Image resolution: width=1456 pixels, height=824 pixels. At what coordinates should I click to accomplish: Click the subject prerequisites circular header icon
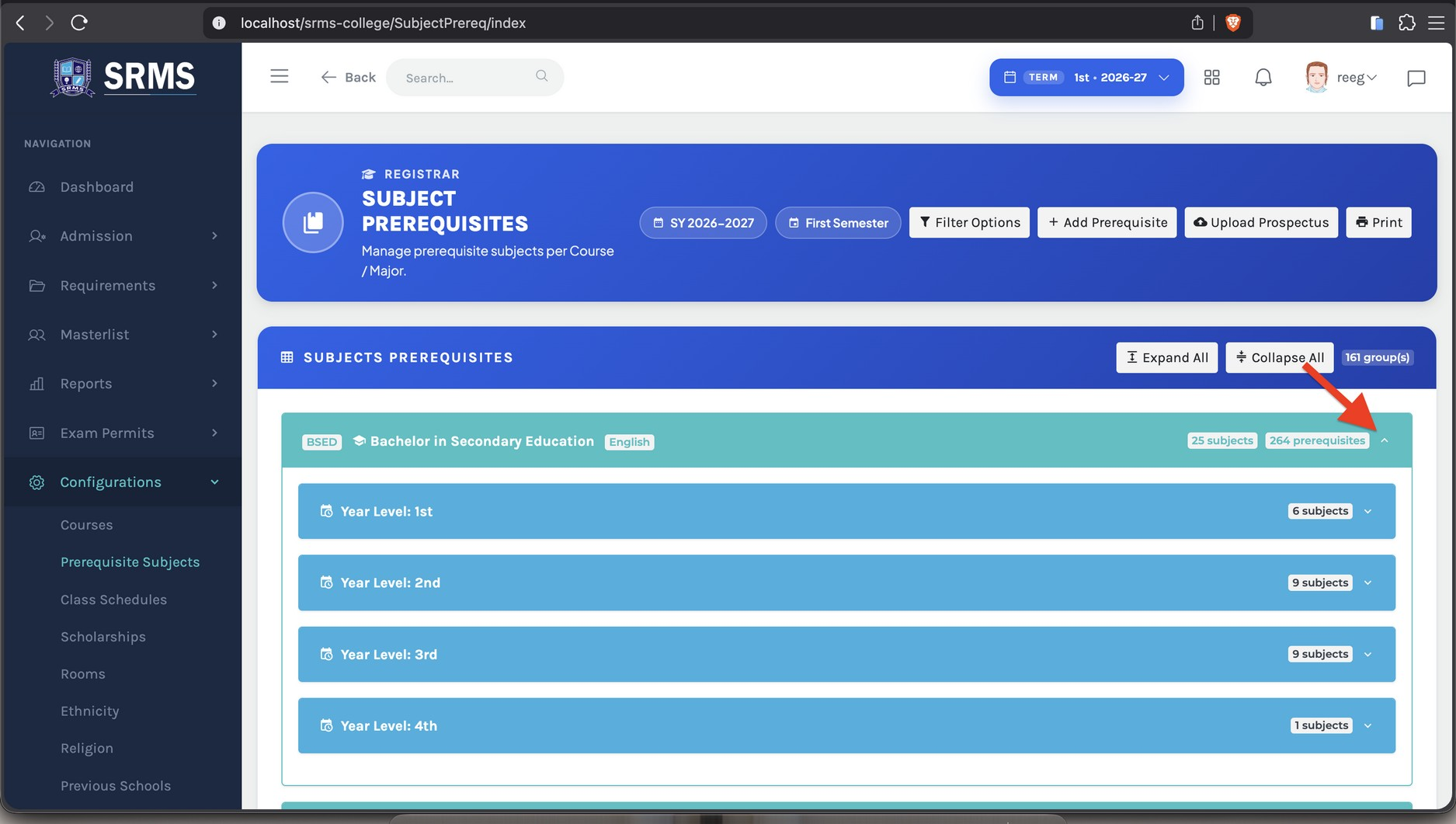[313, 222]
